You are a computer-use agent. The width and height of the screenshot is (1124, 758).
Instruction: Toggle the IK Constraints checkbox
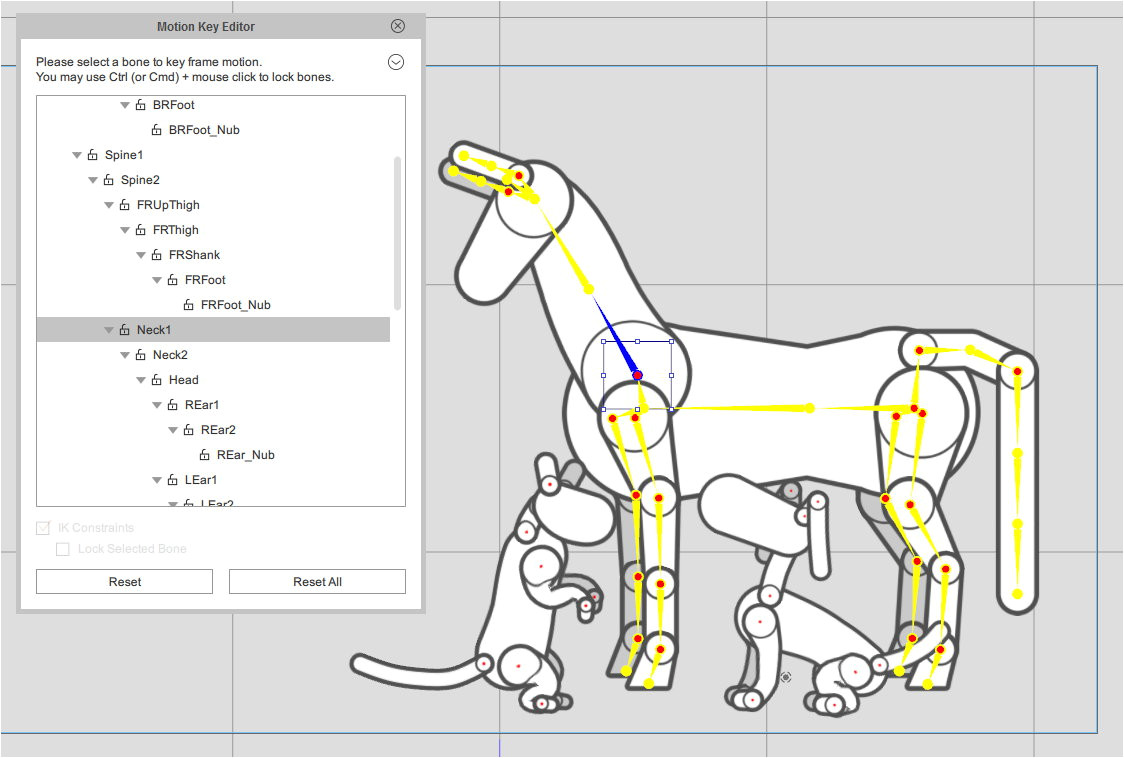tap(43, 528)
